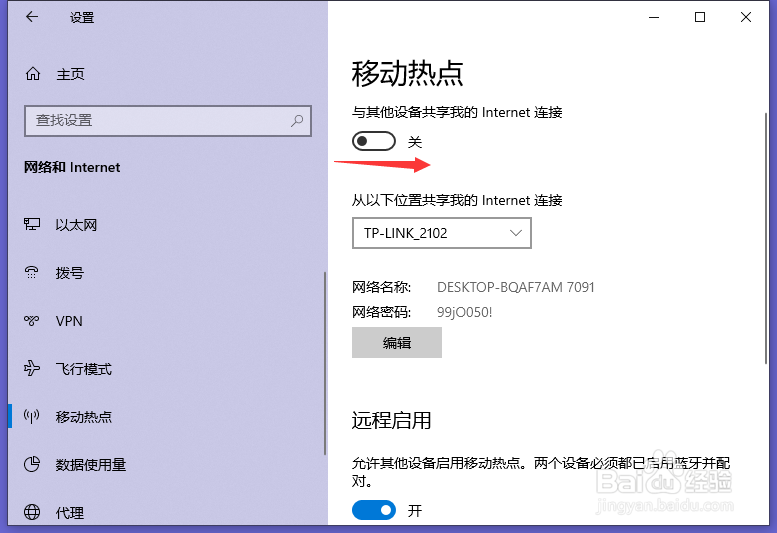This screenshot has height=533, width=777.
Task: Turn on Internet connection sharing toggle
Action: click(x=374, y=141)
